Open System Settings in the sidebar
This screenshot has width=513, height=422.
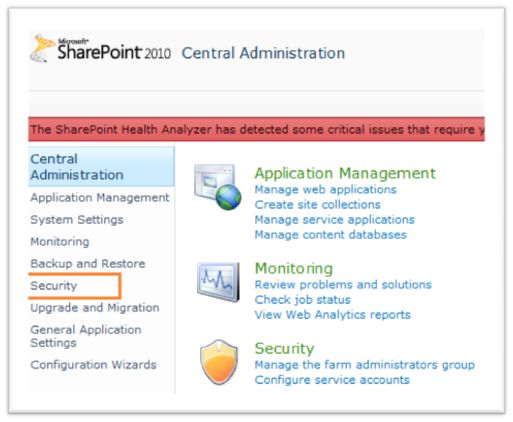[x=77, y=220]
